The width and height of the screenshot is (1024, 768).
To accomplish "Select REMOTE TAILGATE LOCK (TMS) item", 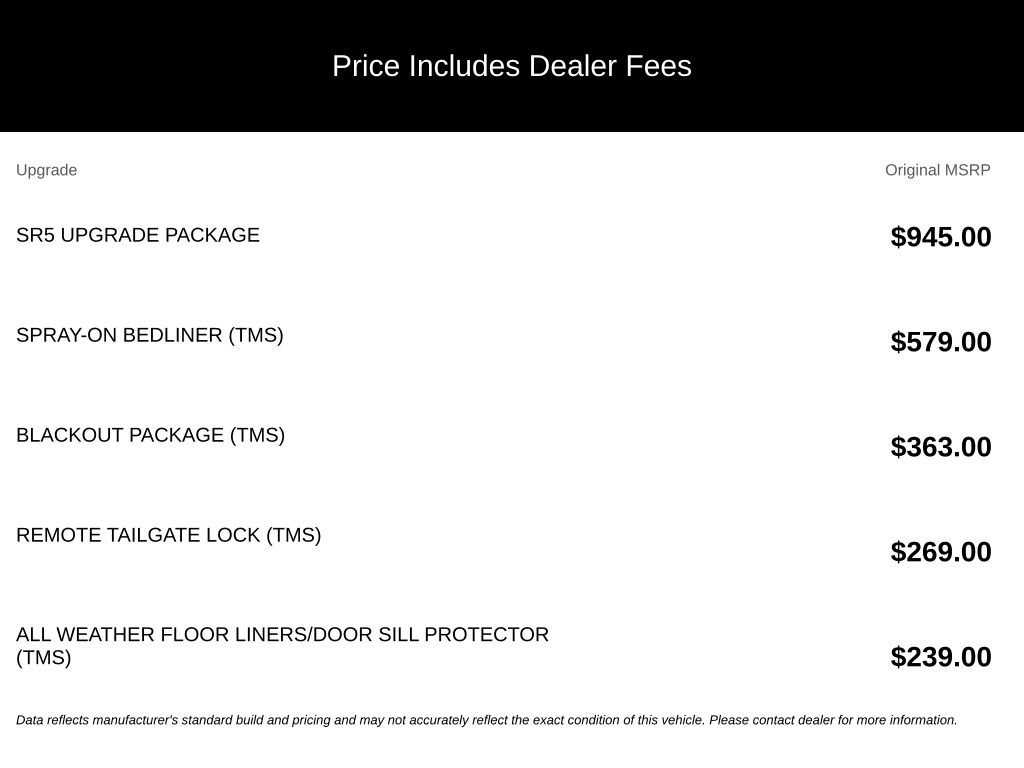I will point(168,535).
